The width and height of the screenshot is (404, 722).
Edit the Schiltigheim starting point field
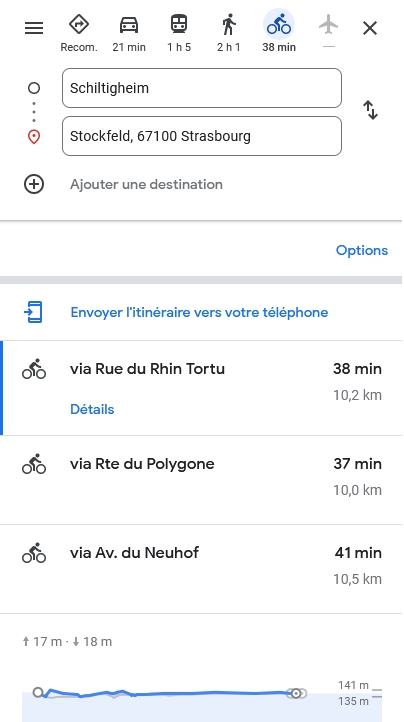click(x=202, y=88)
